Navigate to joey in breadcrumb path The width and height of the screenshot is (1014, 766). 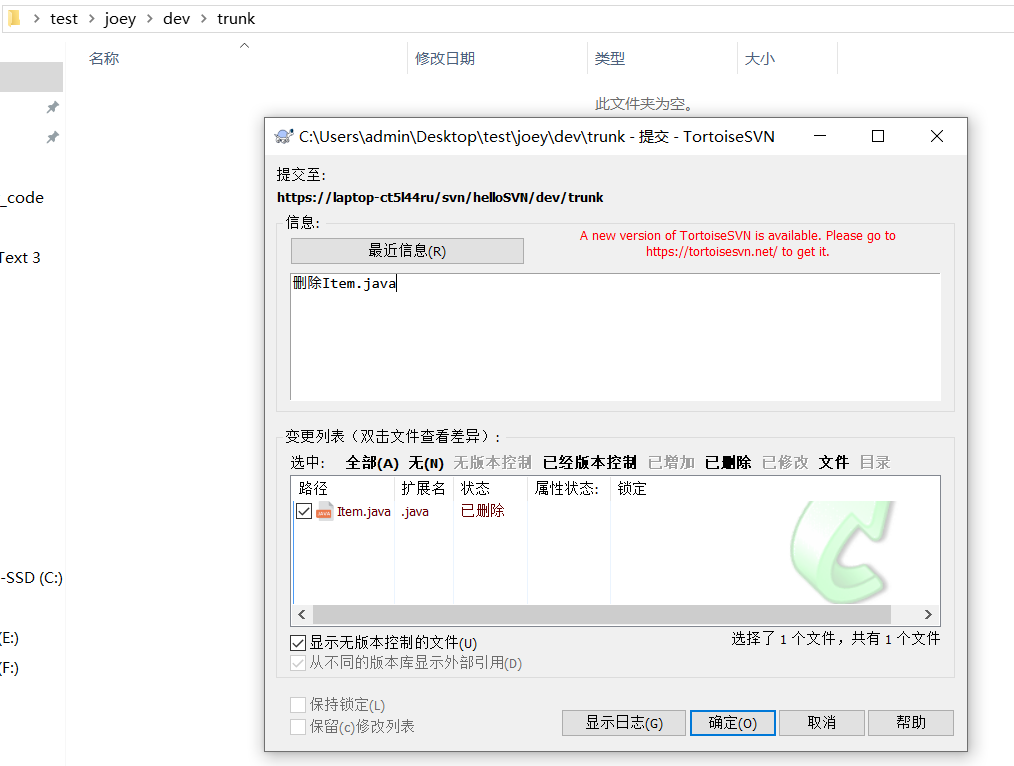pos(120,19)
